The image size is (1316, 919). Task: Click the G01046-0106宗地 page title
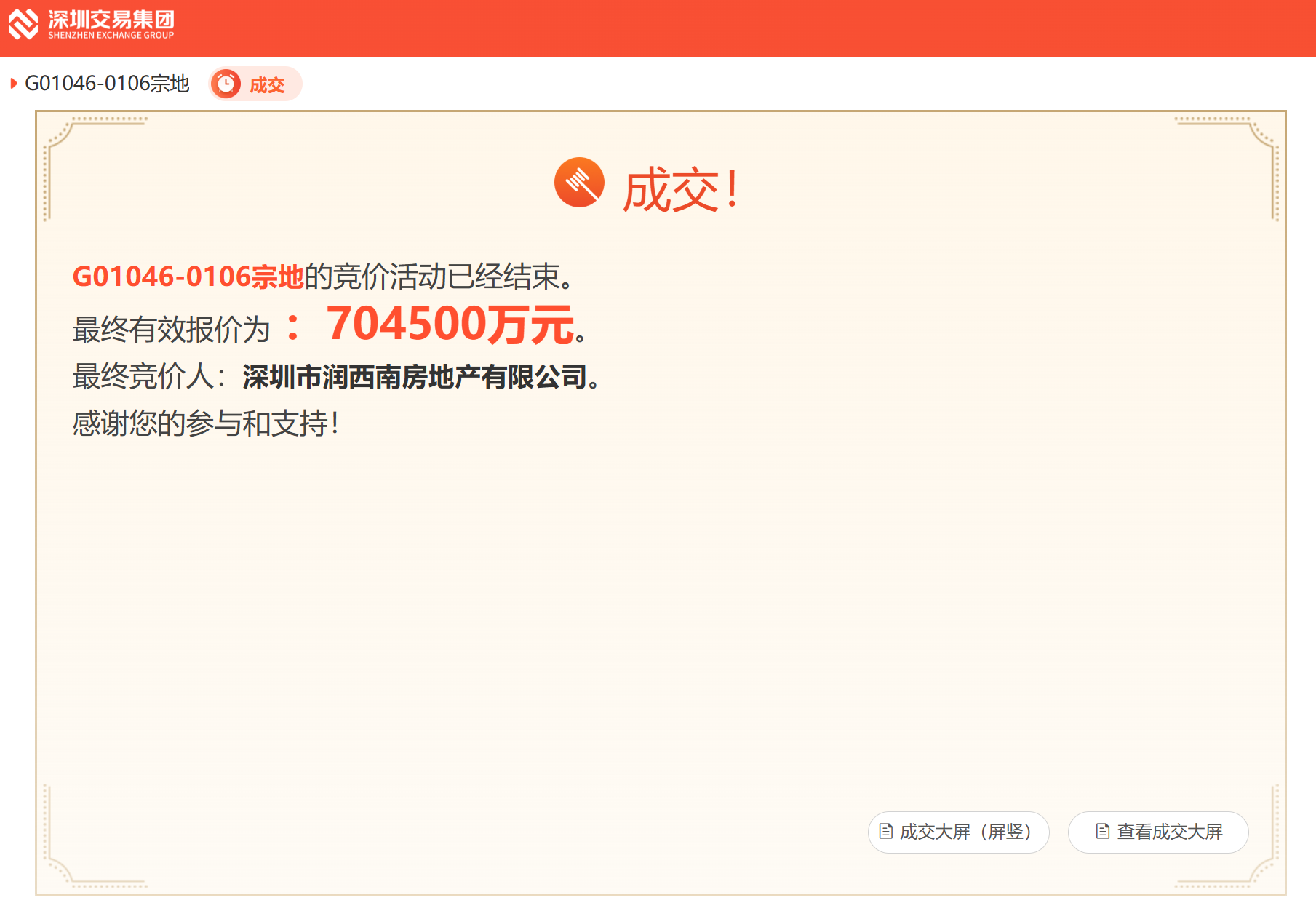click(x=107, y=84)
